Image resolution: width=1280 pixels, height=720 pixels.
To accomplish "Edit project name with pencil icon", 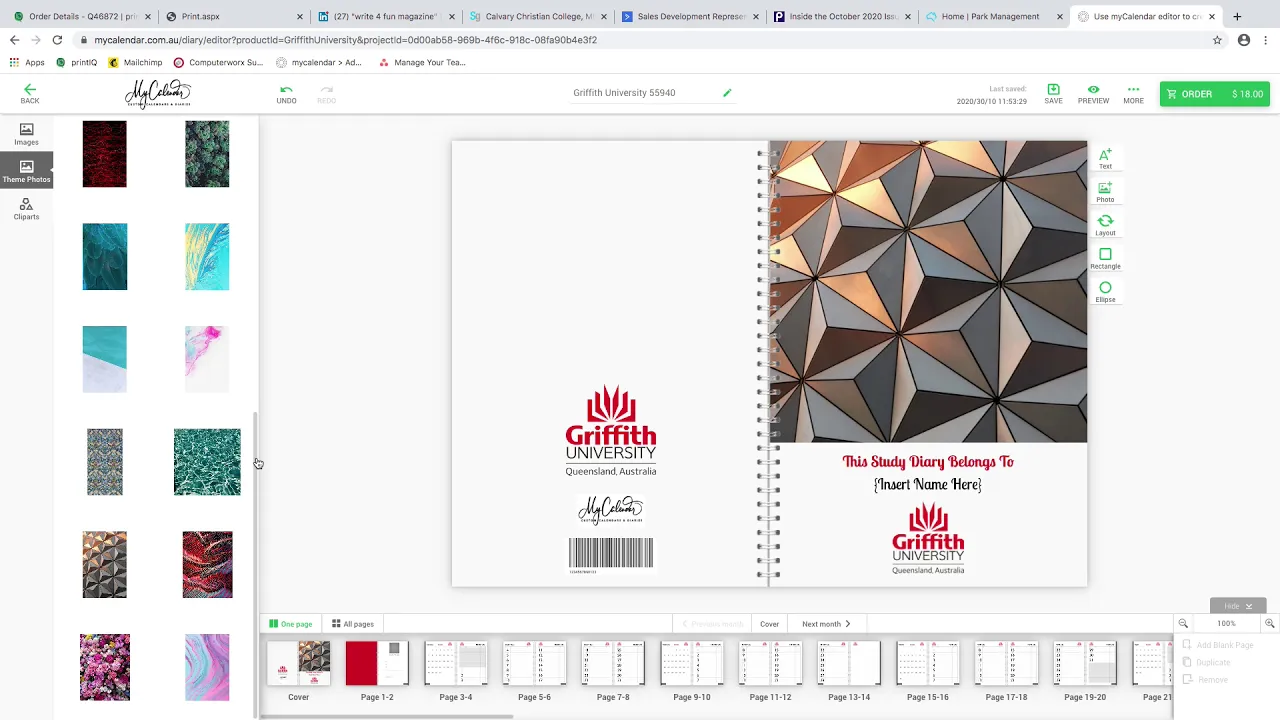I will [x=727, y=93].
